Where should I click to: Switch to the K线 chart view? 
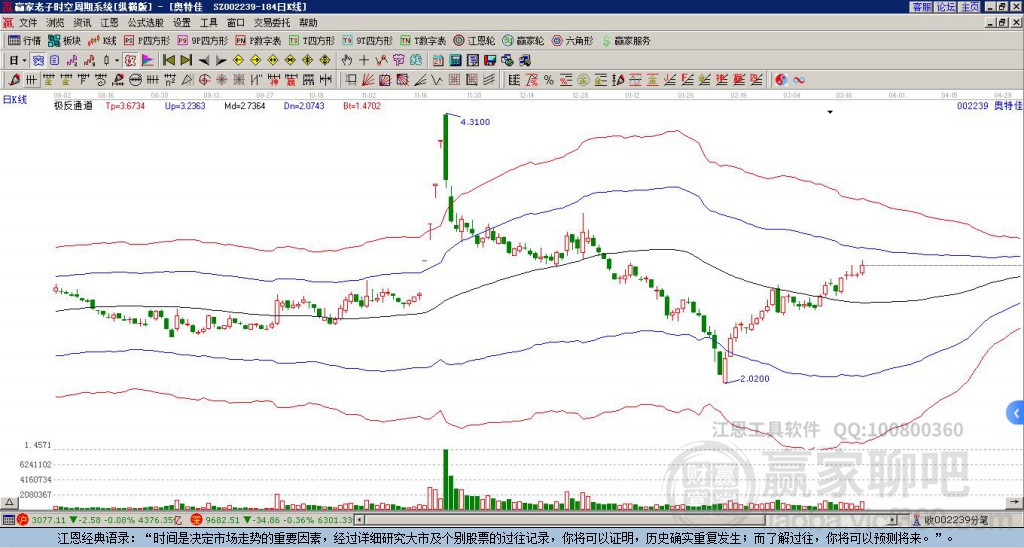click(x=101, y=40)
